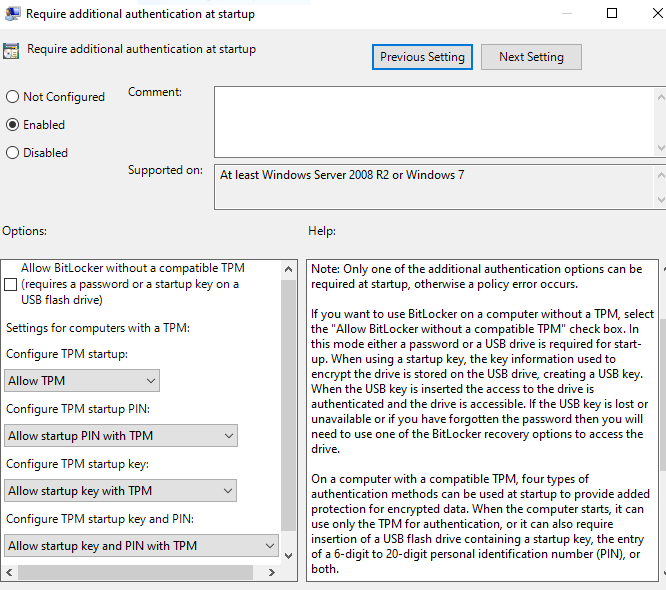The width and height of the screenshot is (666, 590).
Task: Click the 'Configure TPM startup key:' label
Action: point(77,464)
